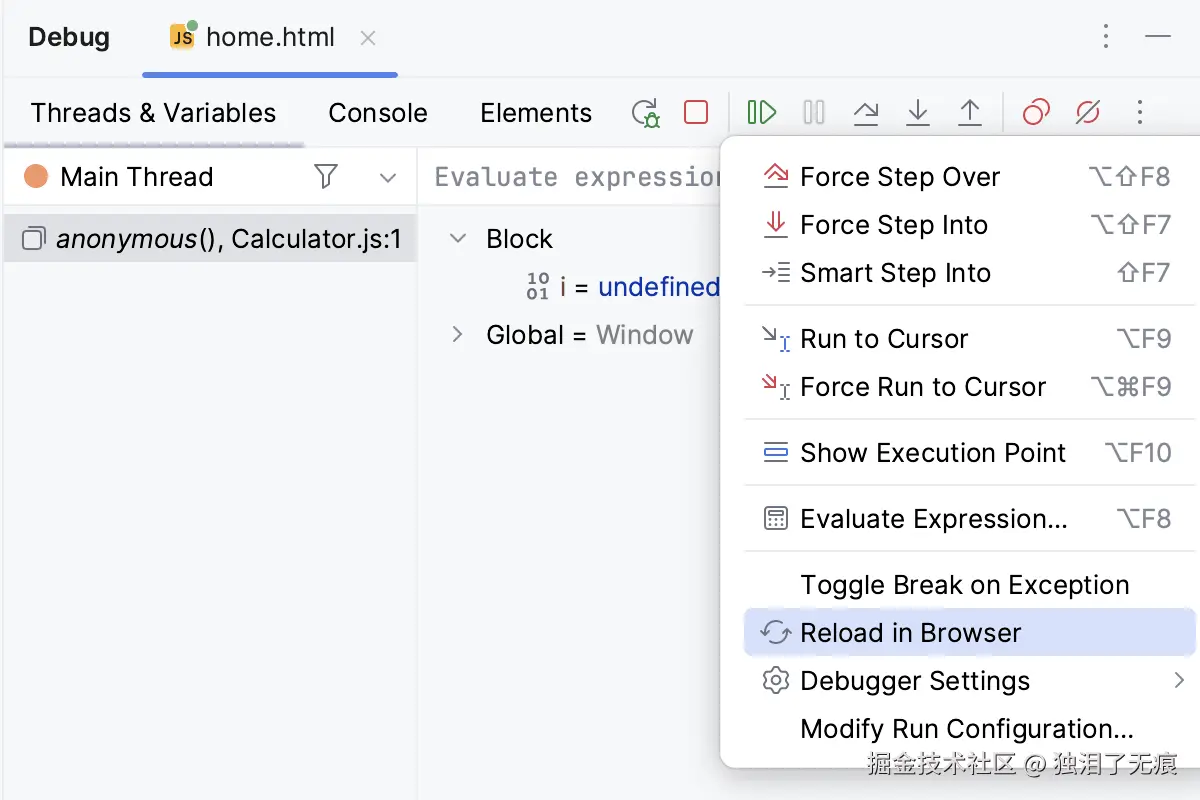Screen dimensions: 1200x800
Task: Open the Elements tab
Action: click(536, 113)
